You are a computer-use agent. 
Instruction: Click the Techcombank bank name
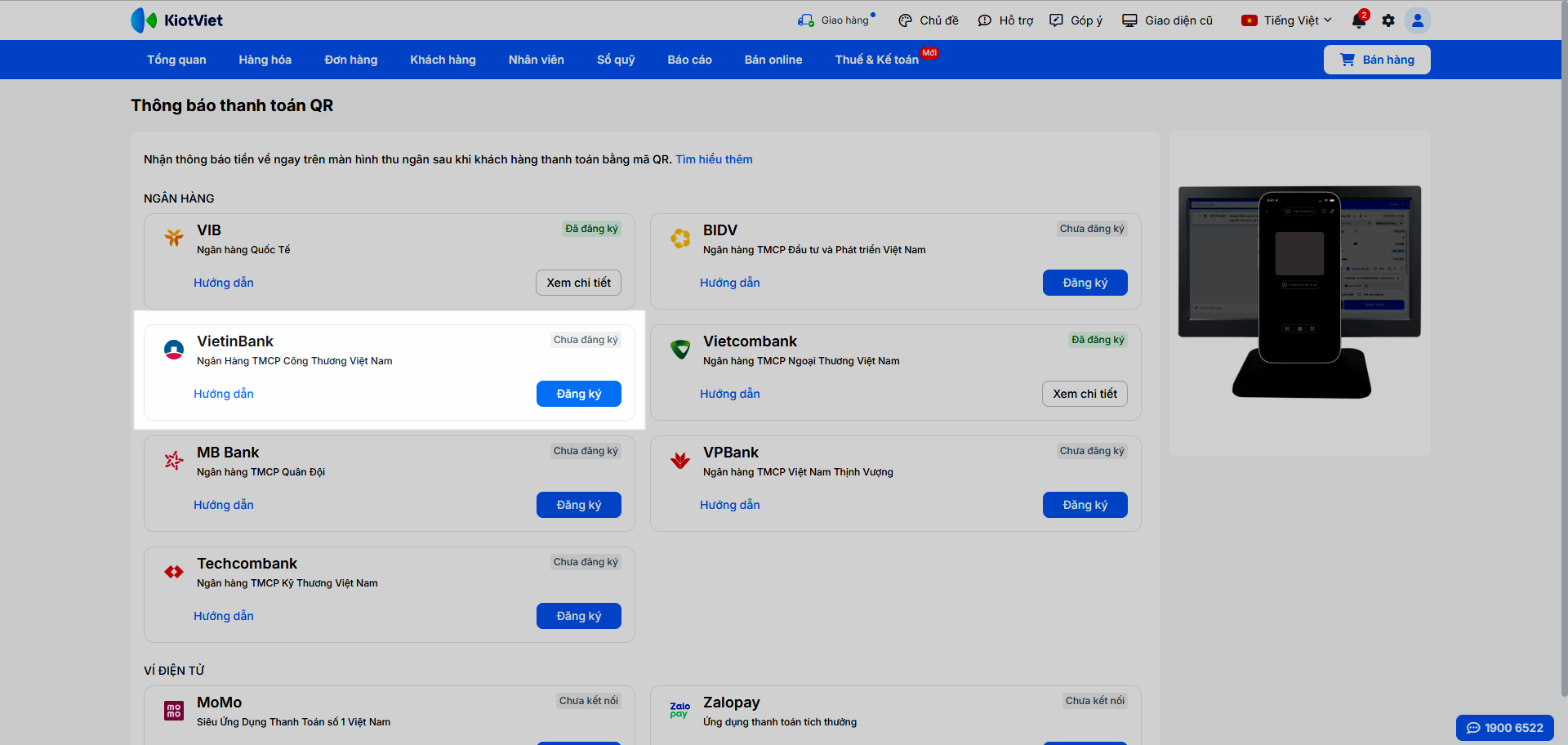(247, 564)
